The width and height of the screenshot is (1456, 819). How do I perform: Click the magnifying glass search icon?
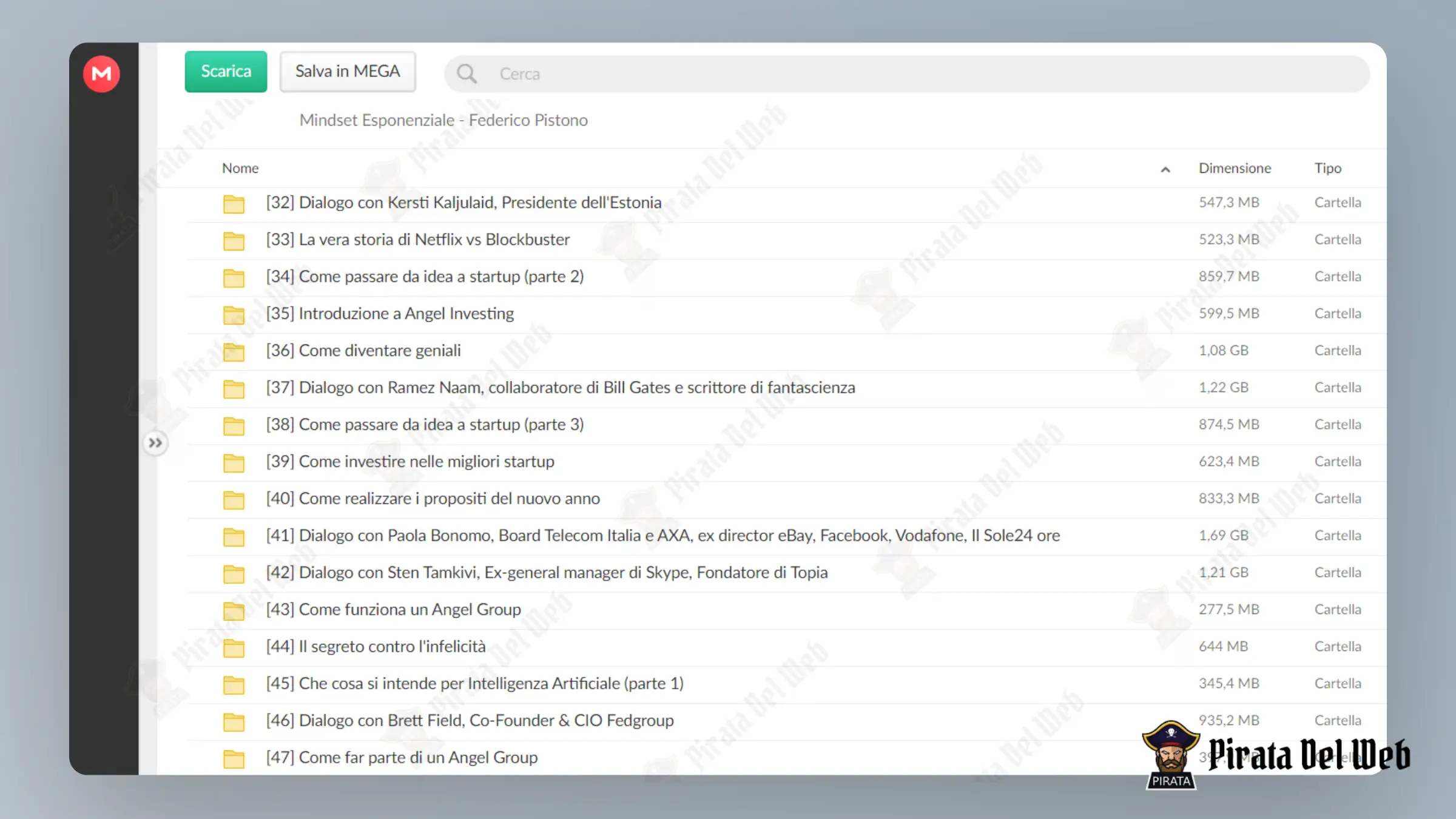[467, 73]
